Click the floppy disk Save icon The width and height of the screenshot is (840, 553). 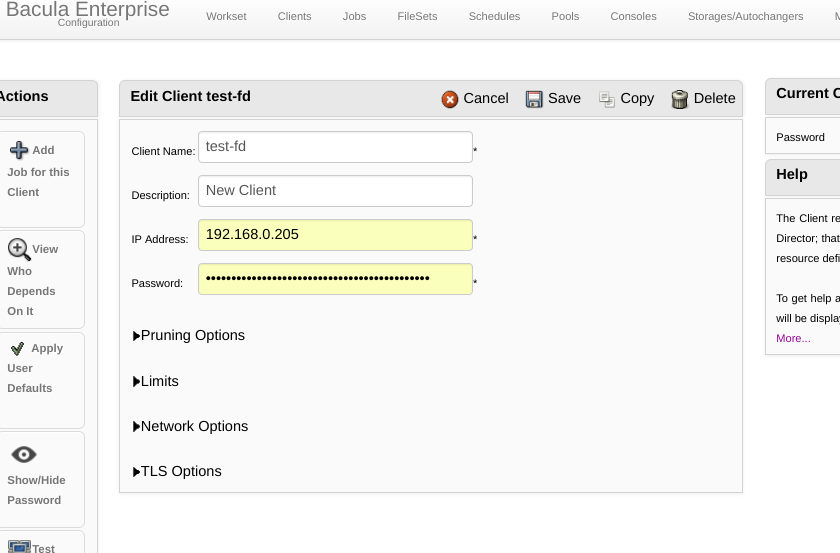[x=534, y=99]
